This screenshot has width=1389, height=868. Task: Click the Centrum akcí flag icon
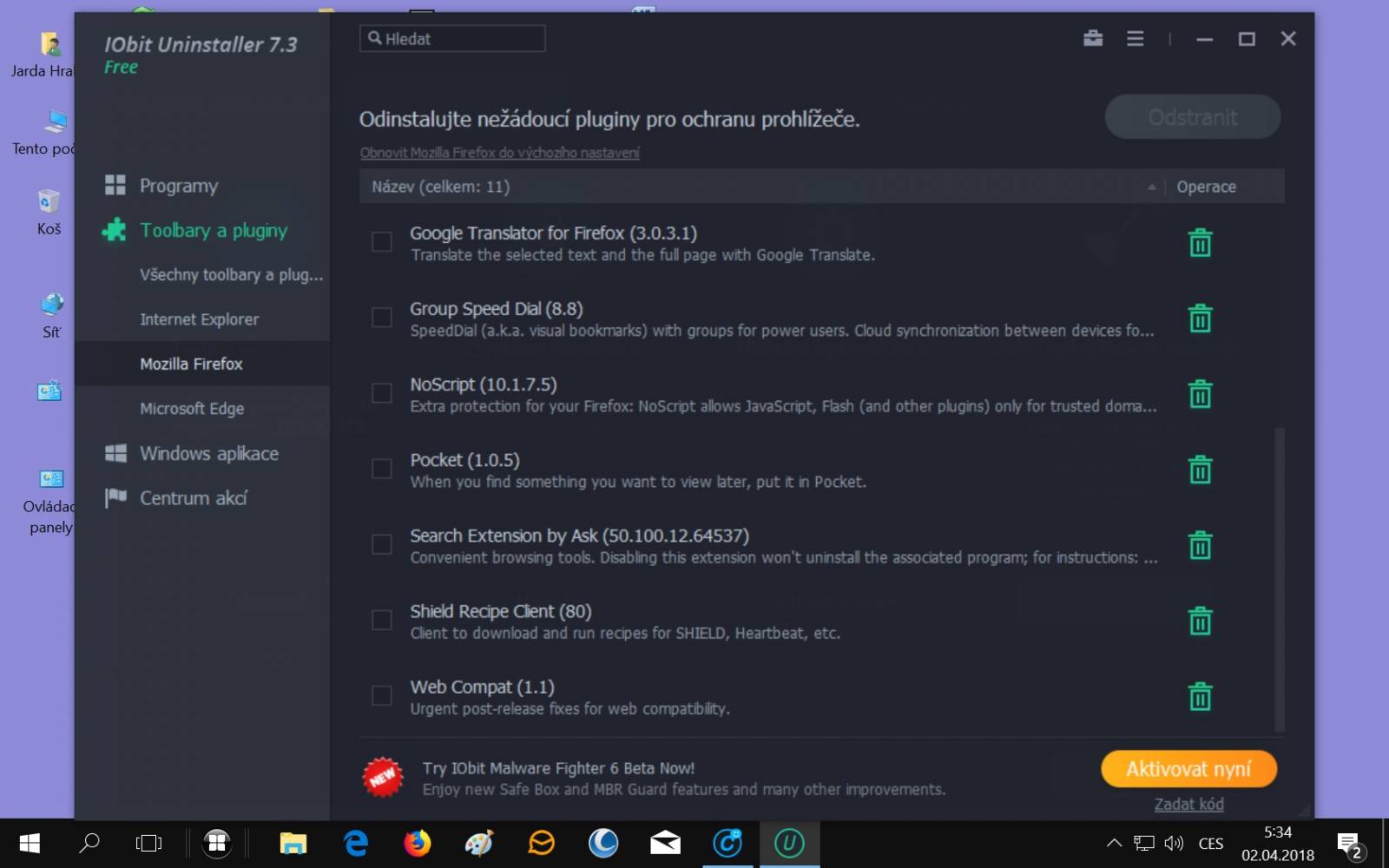point(115,497)
